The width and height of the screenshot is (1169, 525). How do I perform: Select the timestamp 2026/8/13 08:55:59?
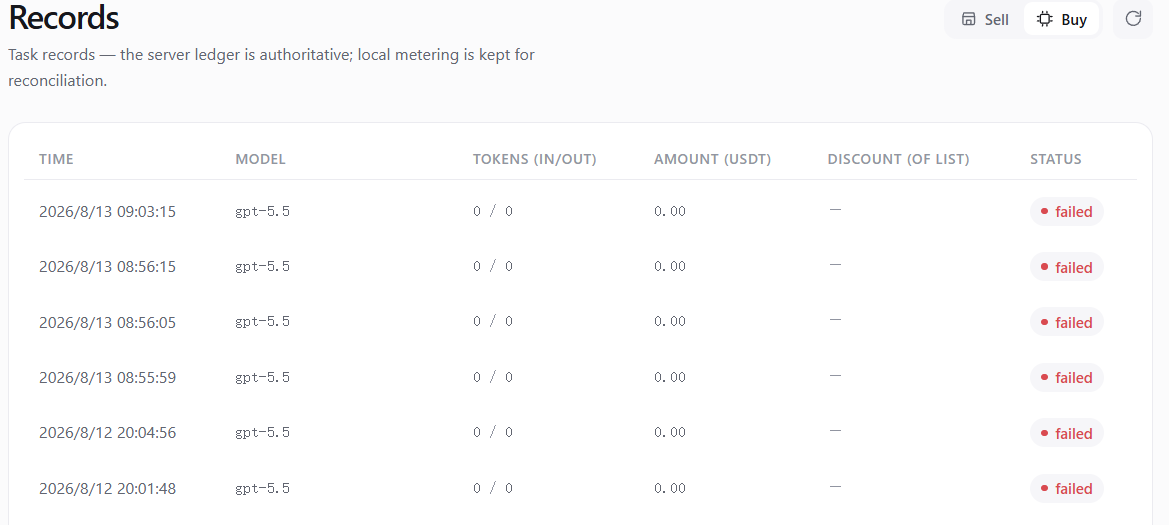107,377
